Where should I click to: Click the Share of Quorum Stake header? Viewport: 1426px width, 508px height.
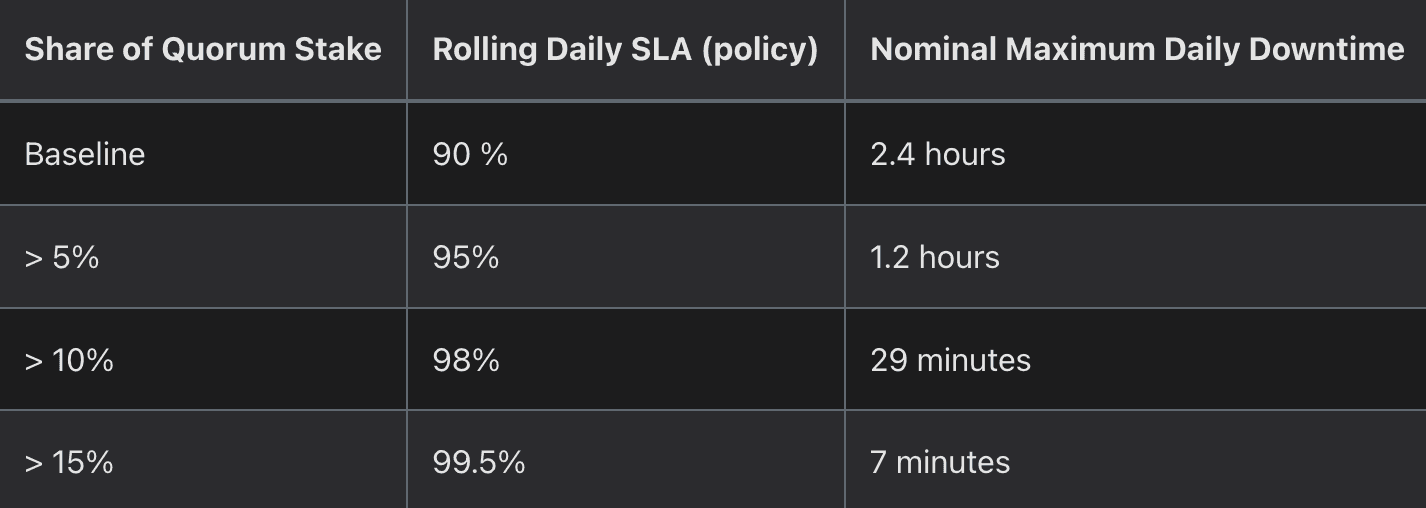pos(203,49)
